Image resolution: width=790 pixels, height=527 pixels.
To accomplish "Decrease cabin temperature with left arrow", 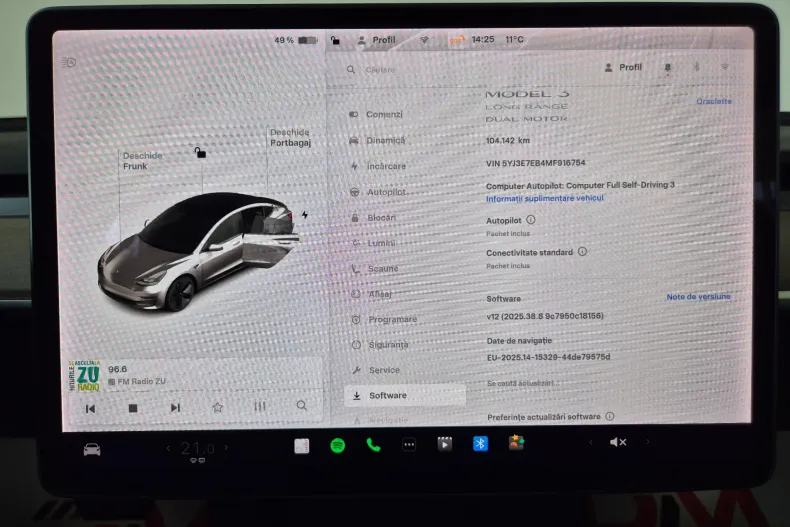I will coord(168,448).
